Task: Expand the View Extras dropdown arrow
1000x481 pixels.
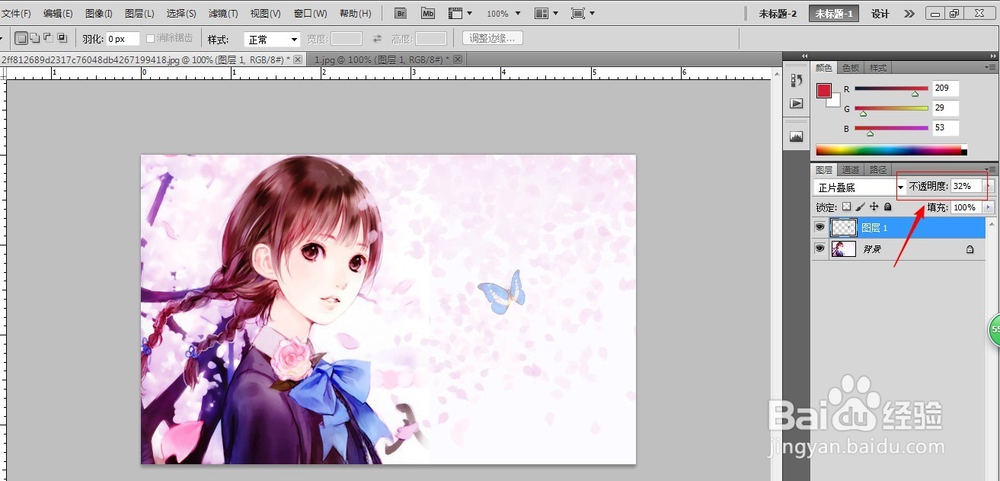Action: 470,13
